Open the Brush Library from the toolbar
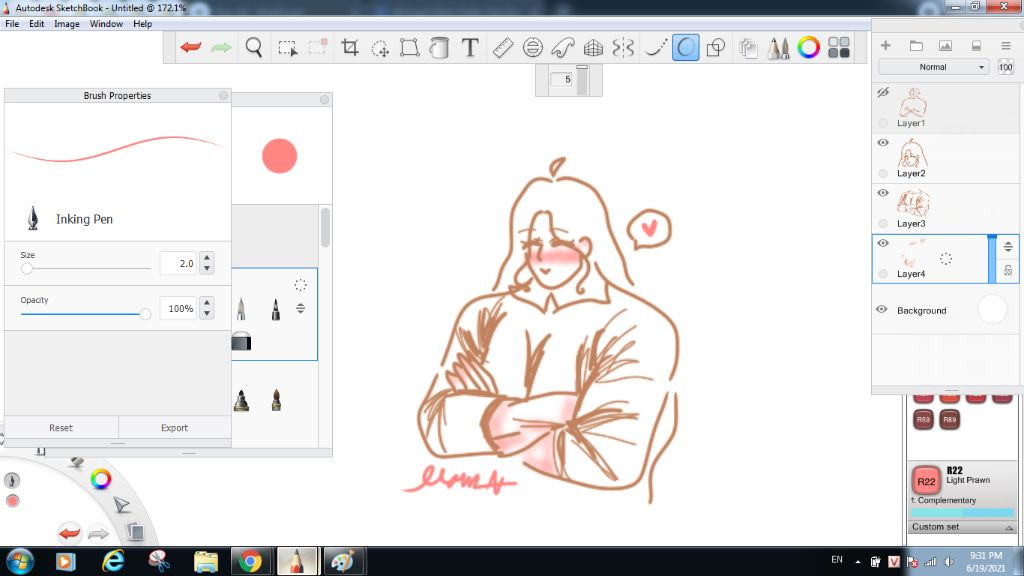This screenshot has height=576, width=1024. click(x=778, y=48)
